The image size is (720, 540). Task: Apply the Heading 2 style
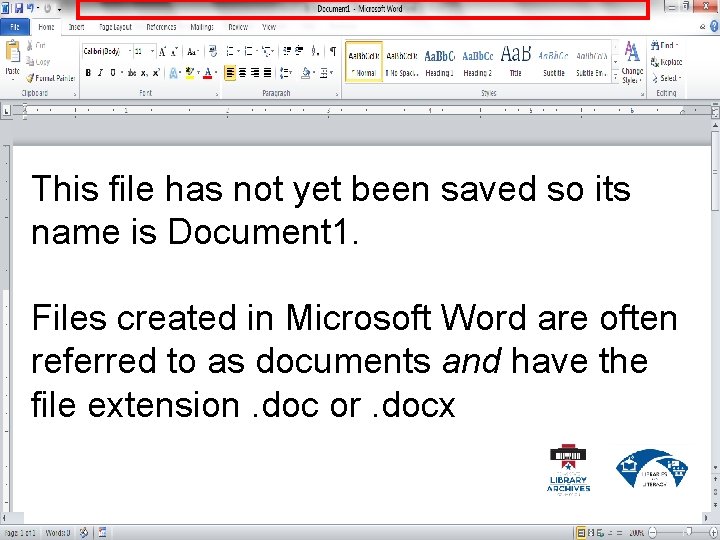[x=478, y=62]
